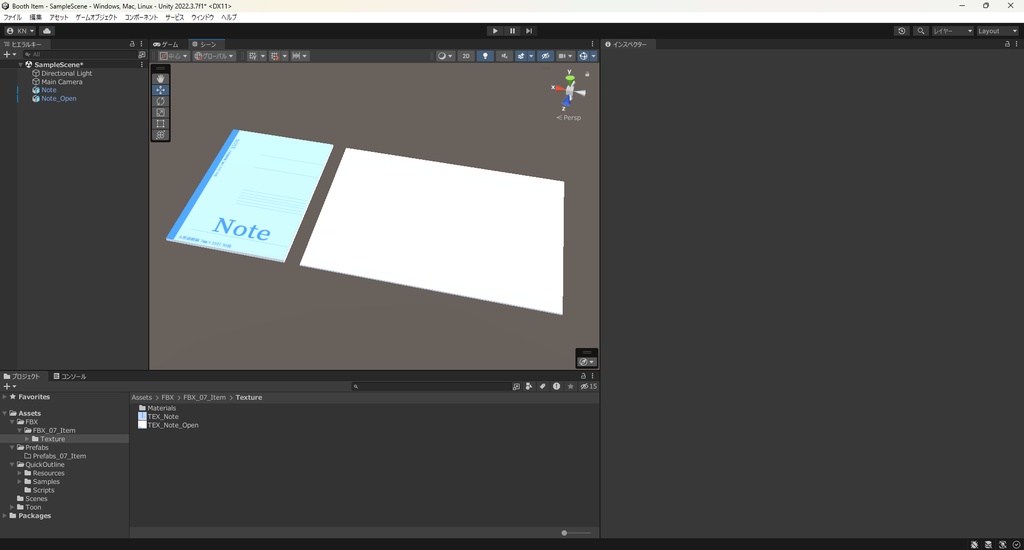This screenshot has width=1024, height=550.
Task: Expand the Toon folder
Action: [12, 507]
